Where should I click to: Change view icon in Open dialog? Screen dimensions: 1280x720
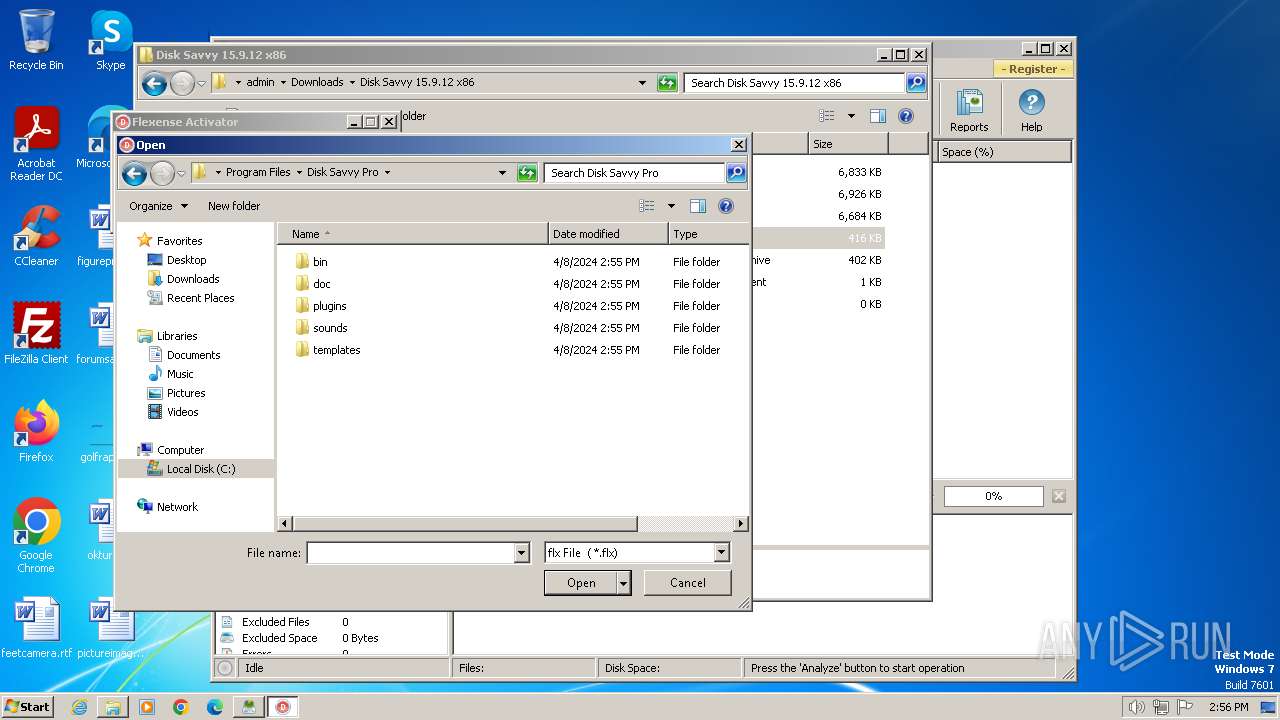pos(647,206)
